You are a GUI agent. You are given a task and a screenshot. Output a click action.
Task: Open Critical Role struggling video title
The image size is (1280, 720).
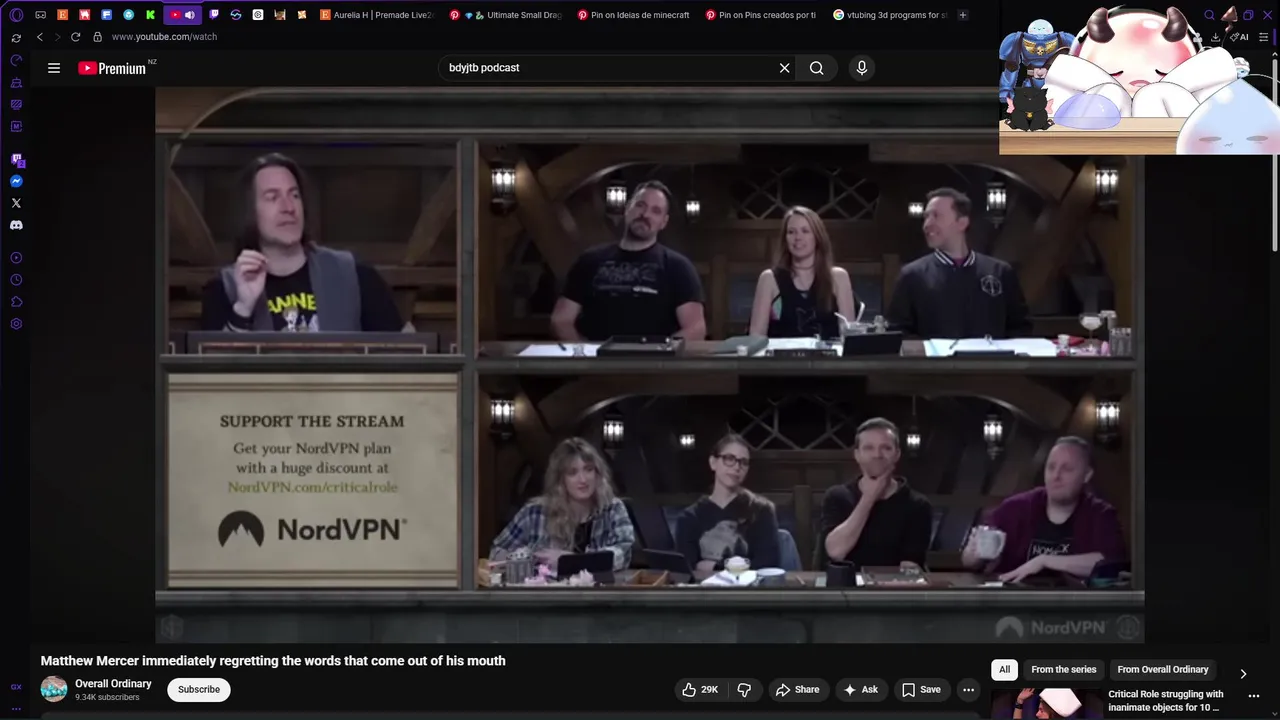click(1166, 701)
